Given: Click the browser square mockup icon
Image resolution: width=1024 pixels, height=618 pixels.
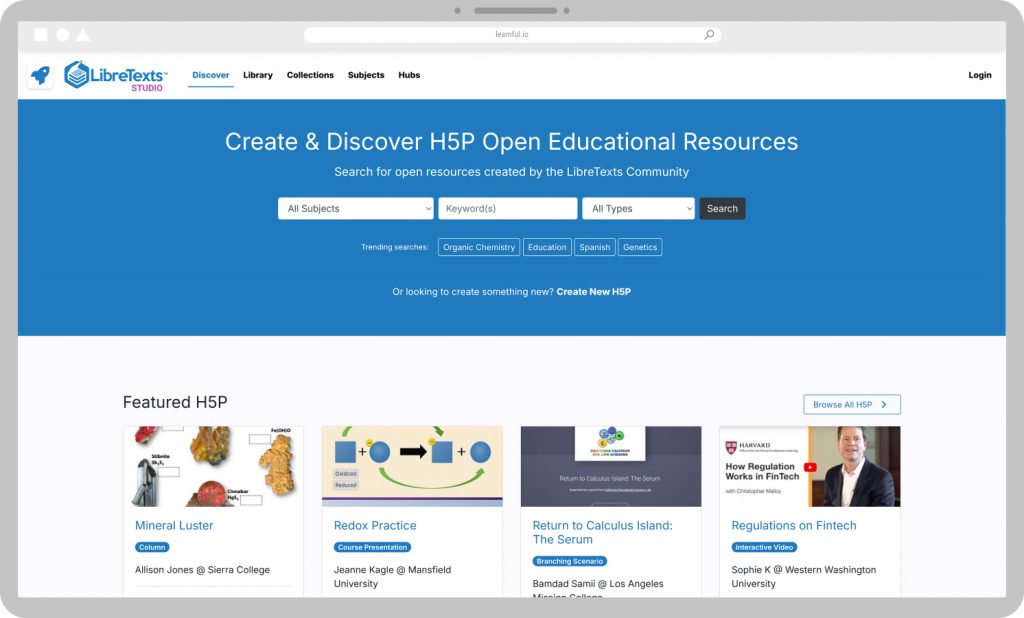Looking at the screenshot, I should click(x=40, y=35).
